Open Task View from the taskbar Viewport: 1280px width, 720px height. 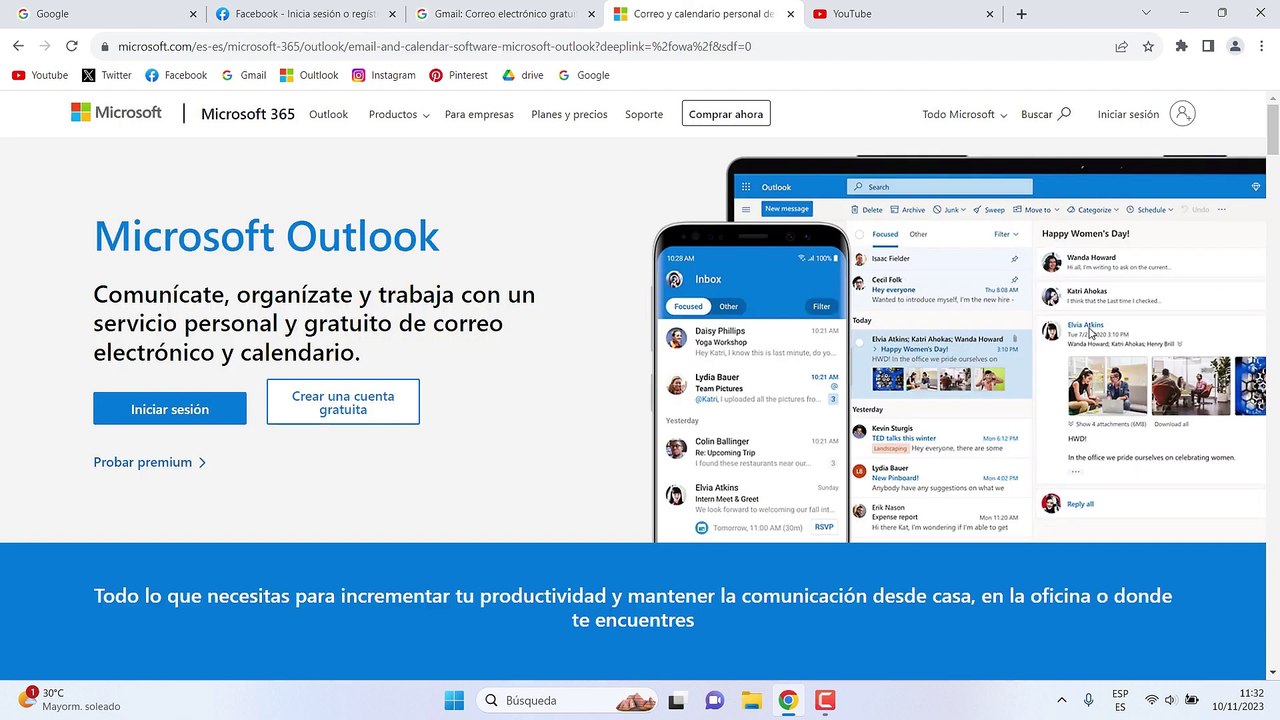677,700
